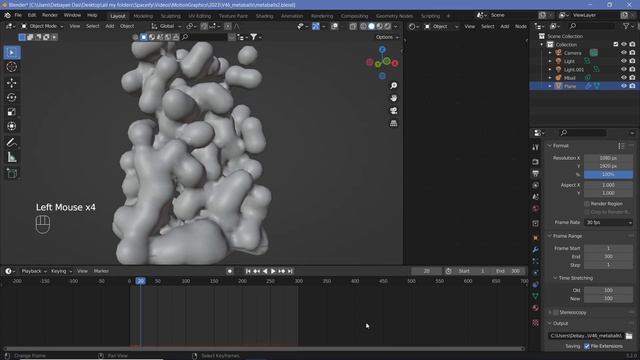Open the Physics properties tab
Screen dimensions: 640x360
[536, 273]
